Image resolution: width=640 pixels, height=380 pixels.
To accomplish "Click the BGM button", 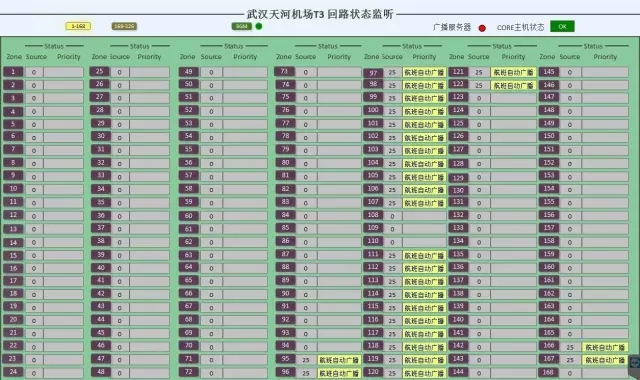I will pyautogui.click(x=241, y=26).
